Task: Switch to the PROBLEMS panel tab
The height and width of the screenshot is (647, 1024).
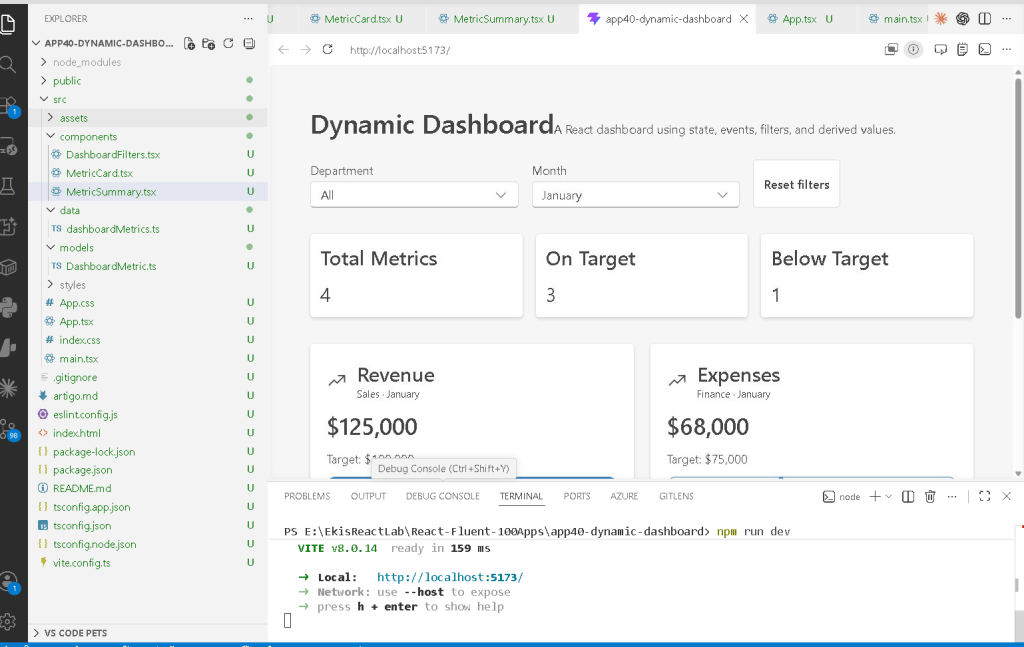Action: 307,496
